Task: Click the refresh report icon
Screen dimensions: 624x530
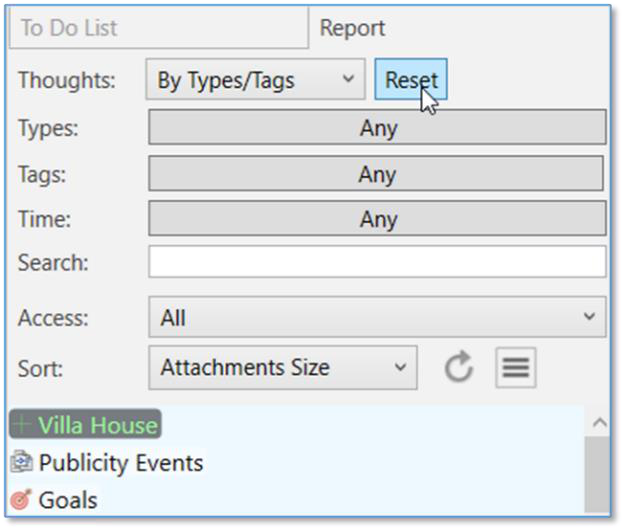Action: 458,368
